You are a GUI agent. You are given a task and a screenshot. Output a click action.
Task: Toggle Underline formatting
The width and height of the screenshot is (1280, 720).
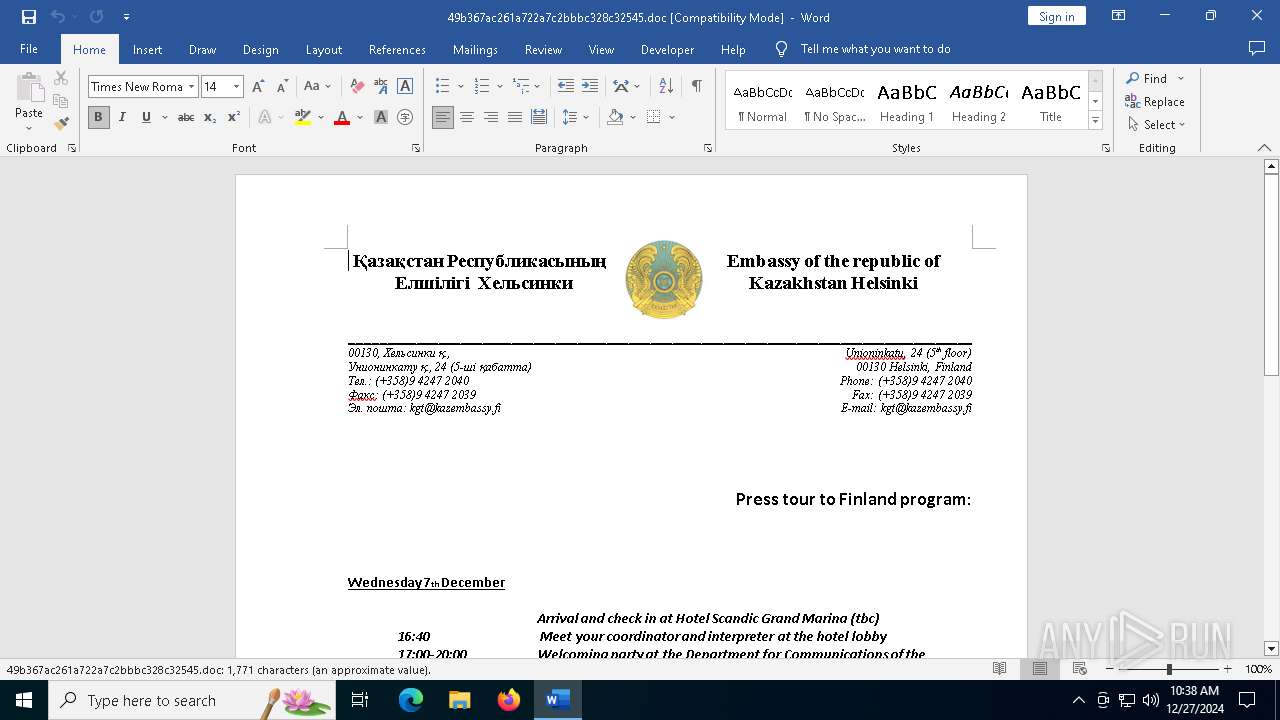point(146,117)
